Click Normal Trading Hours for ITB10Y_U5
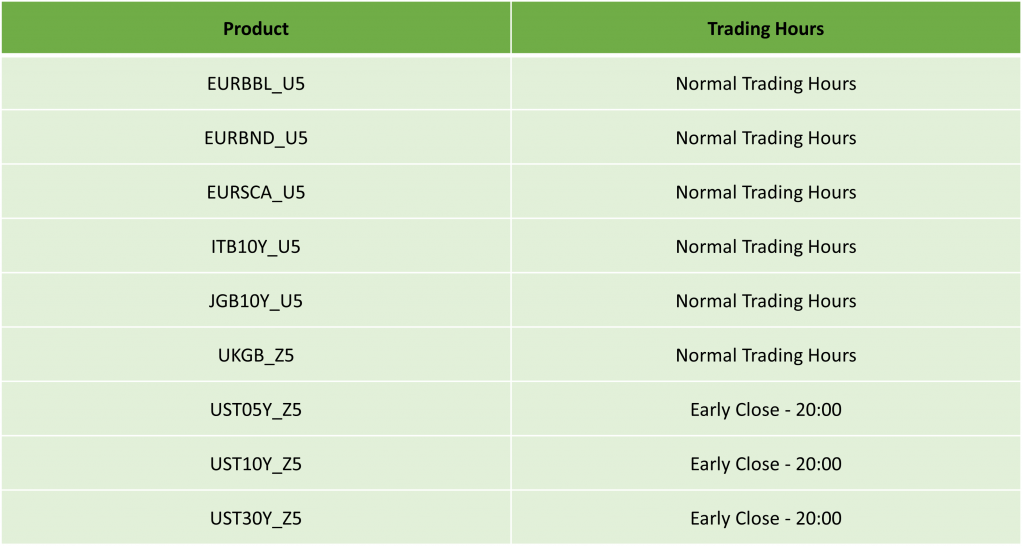 pos(766,246)
